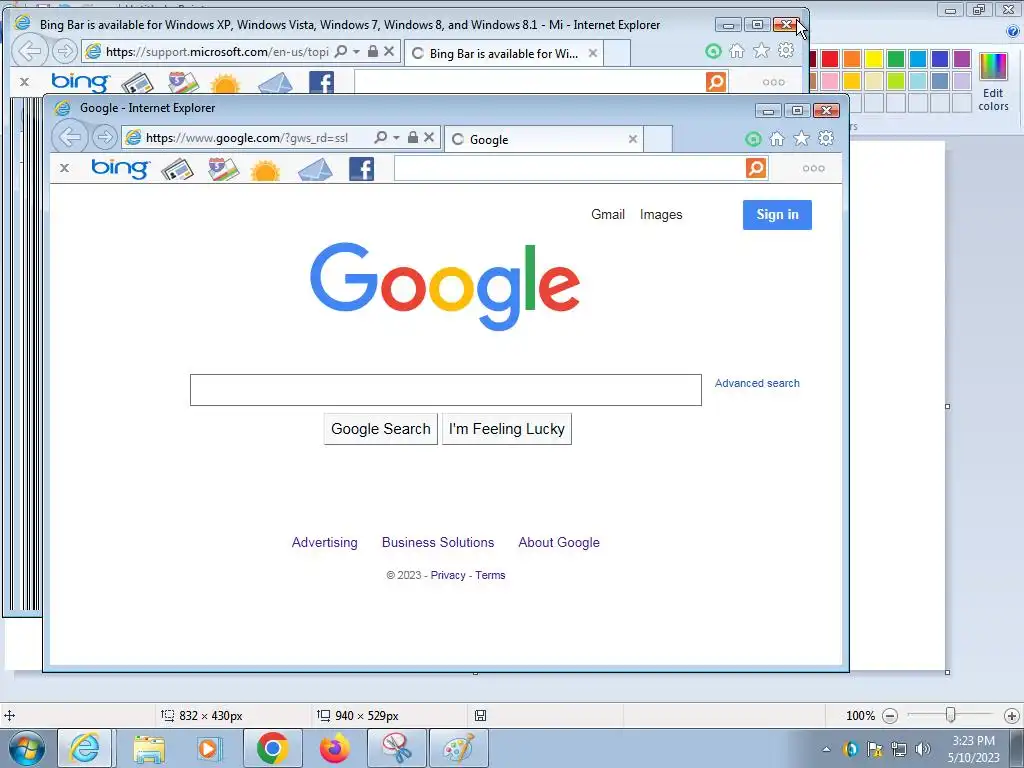
Task: Open Bing Bar news icon in Google window
Action: click(x=177, y=169)
